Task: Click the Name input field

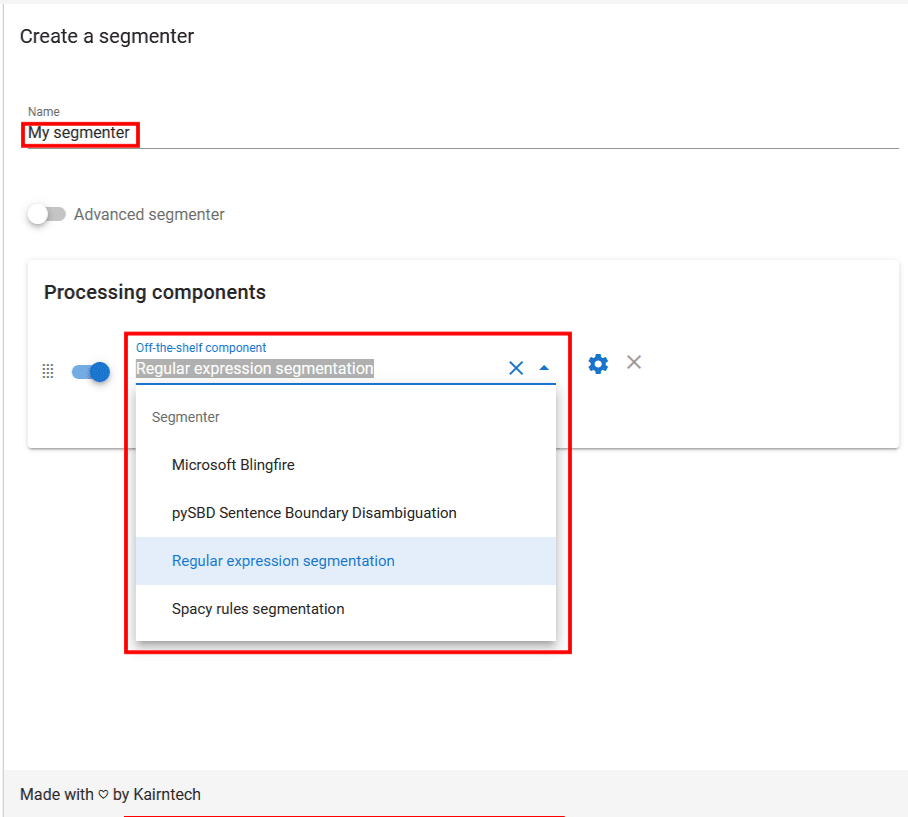Action: [460, 133]
